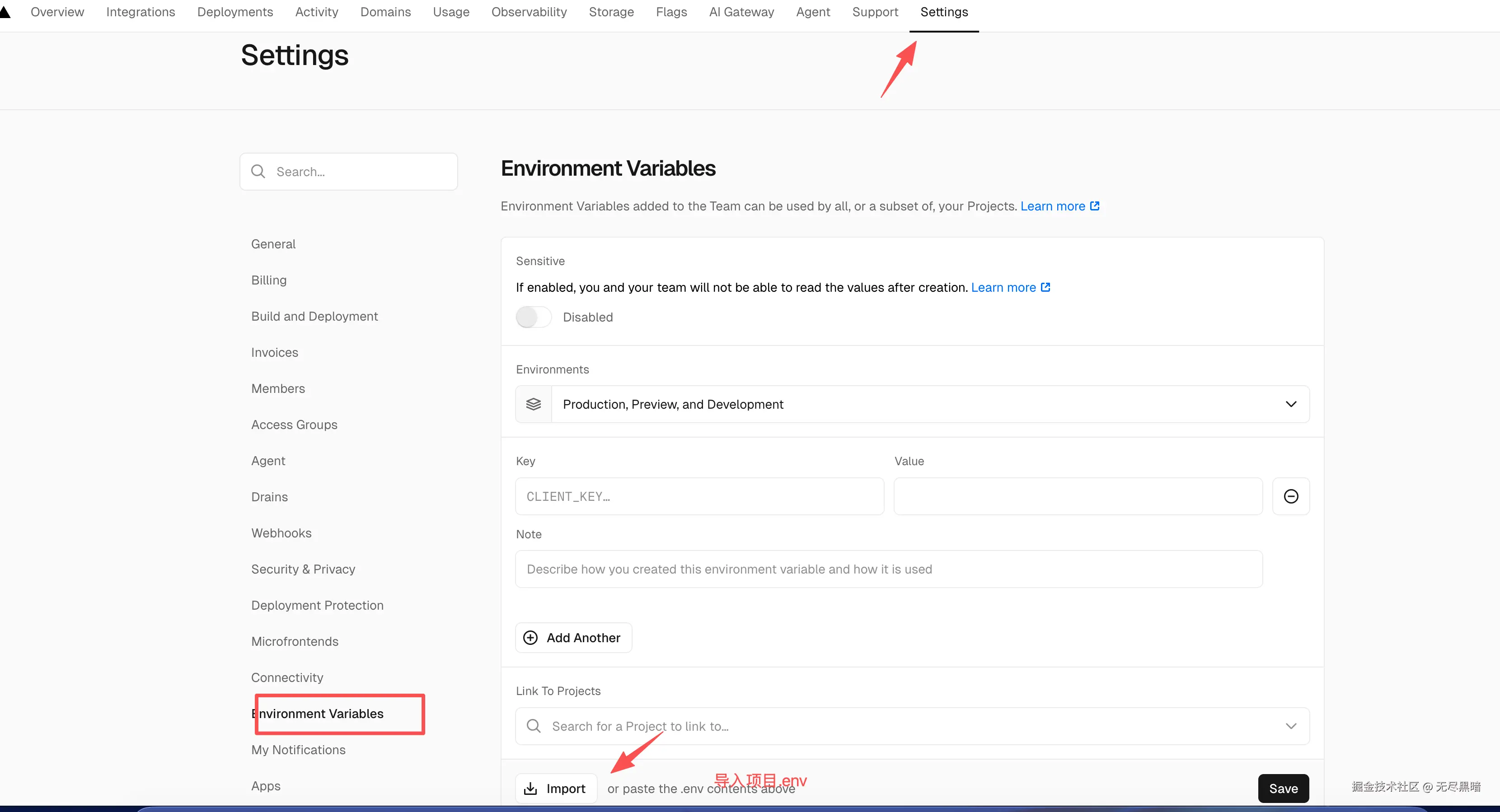Enable the Sensitive toggle switch
The image size is (1500, 812).
[x=534, y=317]
